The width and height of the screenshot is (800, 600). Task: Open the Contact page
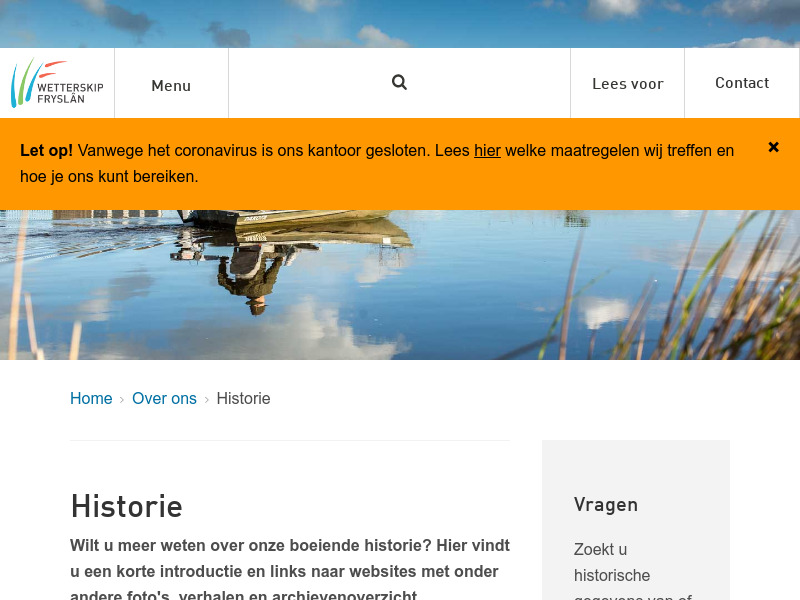(742, 83)
